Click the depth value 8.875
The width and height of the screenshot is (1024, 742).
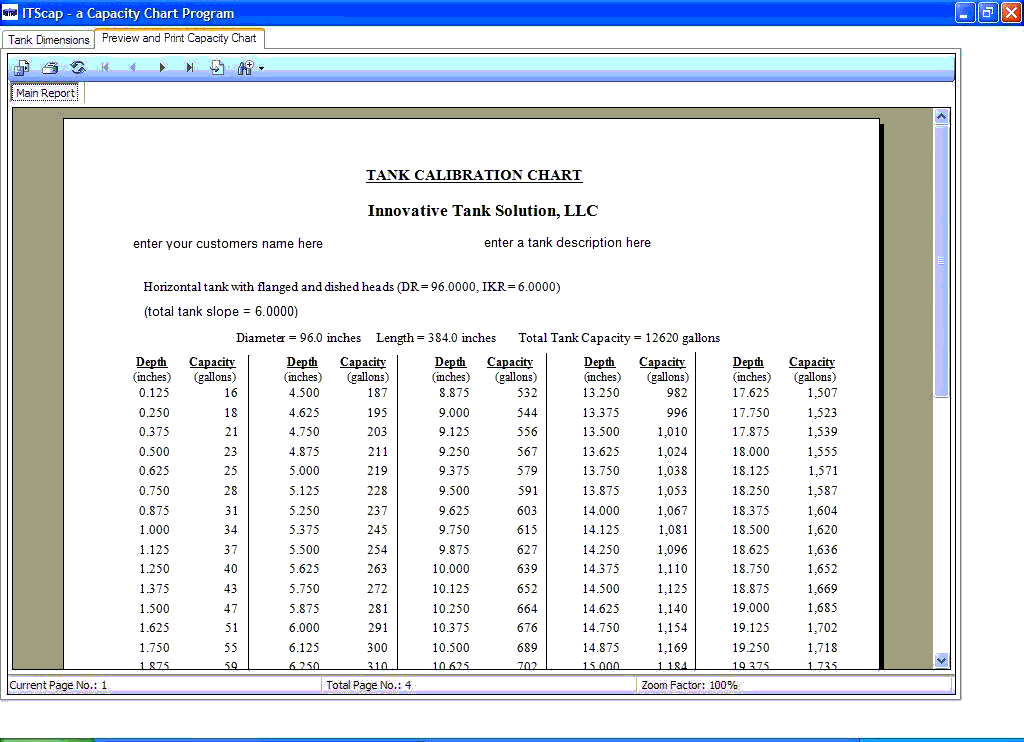click(x=454, y=393)
